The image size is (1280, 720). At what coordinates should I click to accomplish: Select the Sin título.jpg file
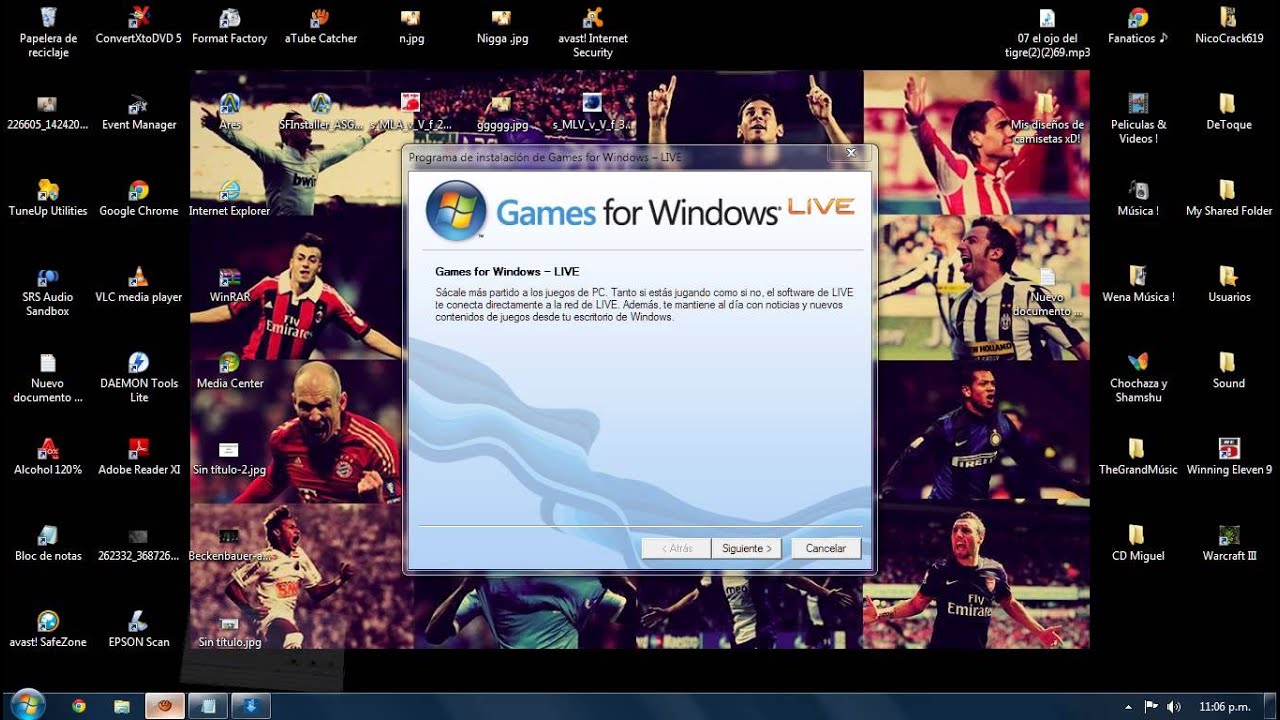click(230, 630)
